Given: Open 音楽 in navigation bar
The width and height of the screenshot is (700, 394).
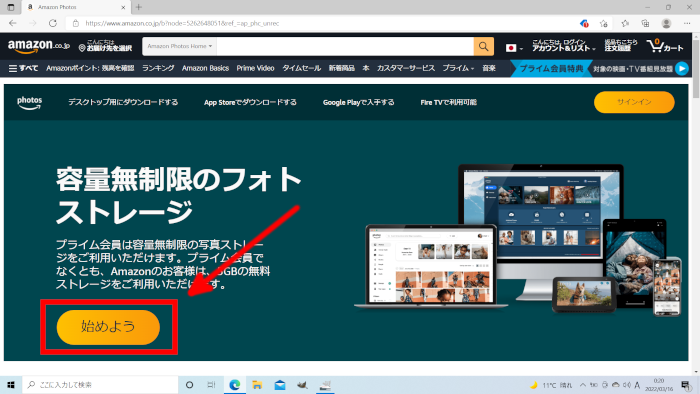Looking at the screenshot, I should coord(489,68).
